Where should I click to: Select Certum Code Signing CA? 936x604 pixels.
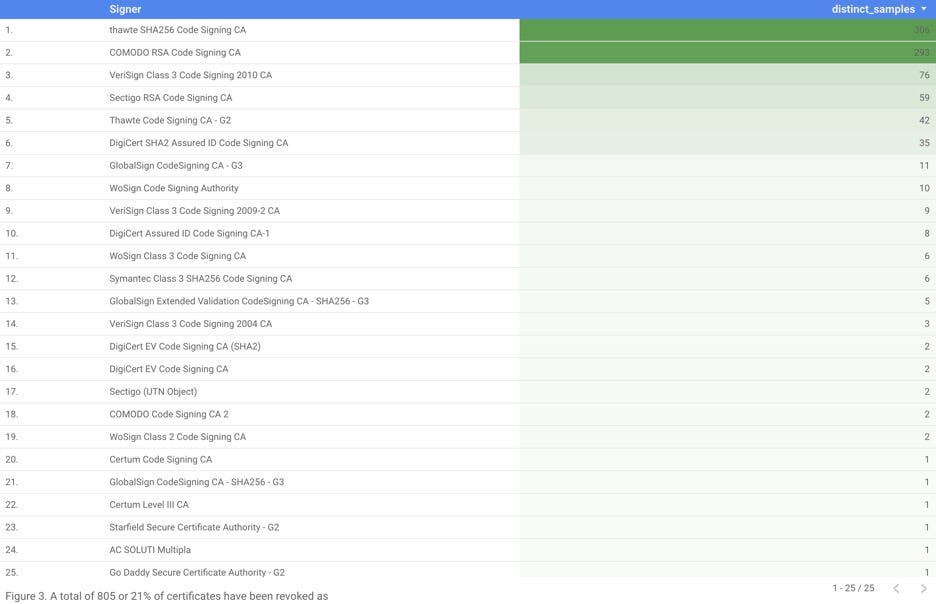[x=161, y=460]
